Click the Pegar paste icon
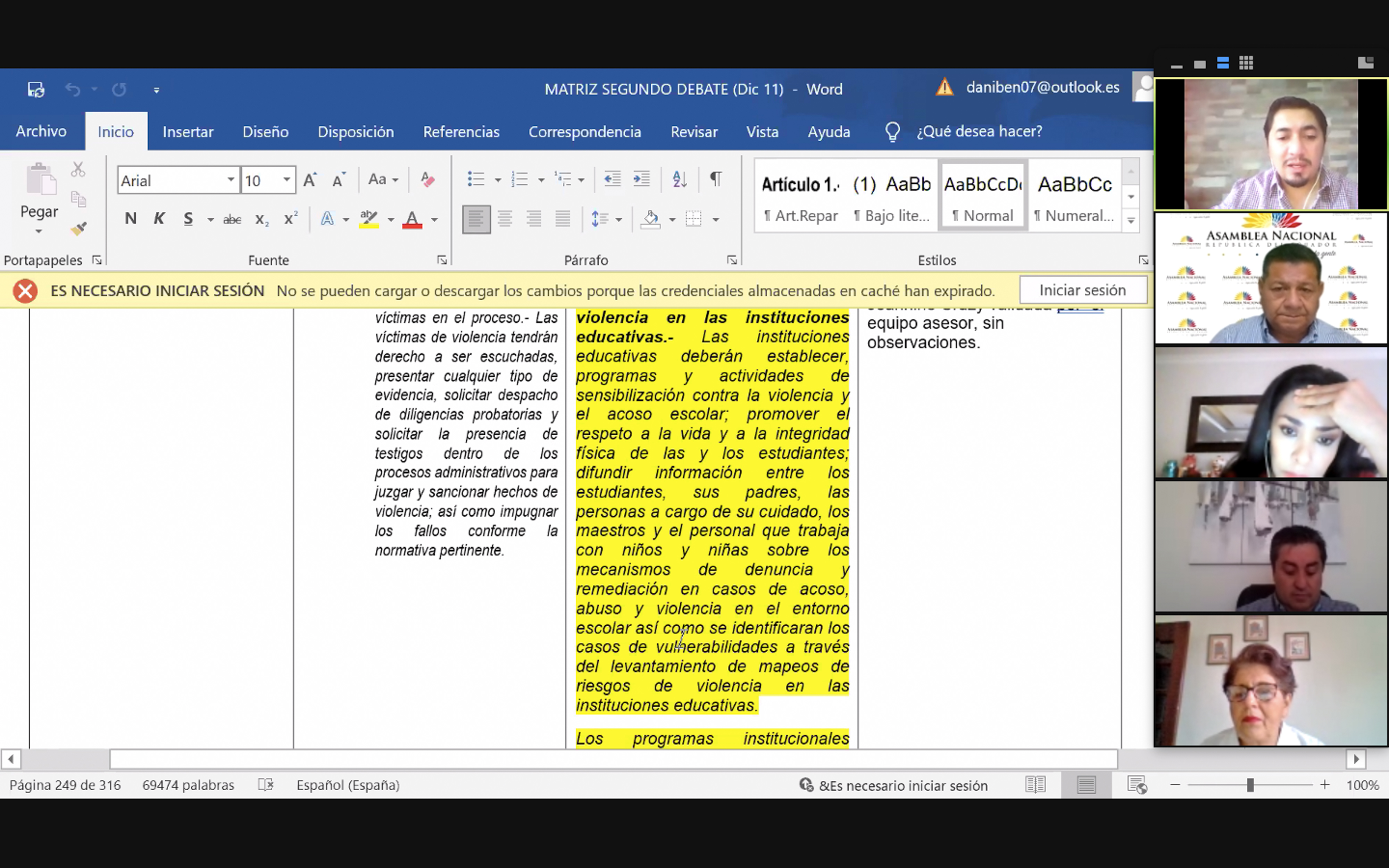Screen dimensions: 1389x868 coord(41,179)
